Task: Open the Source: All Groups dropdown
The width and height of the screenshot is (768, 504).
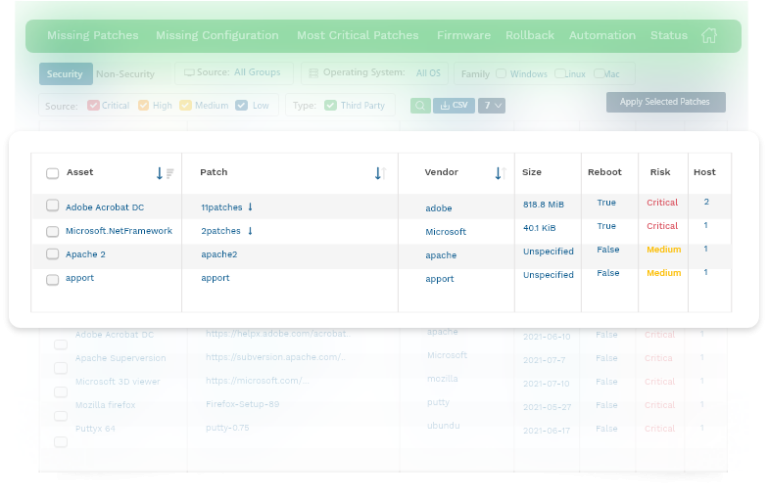Action: (234, 72)
